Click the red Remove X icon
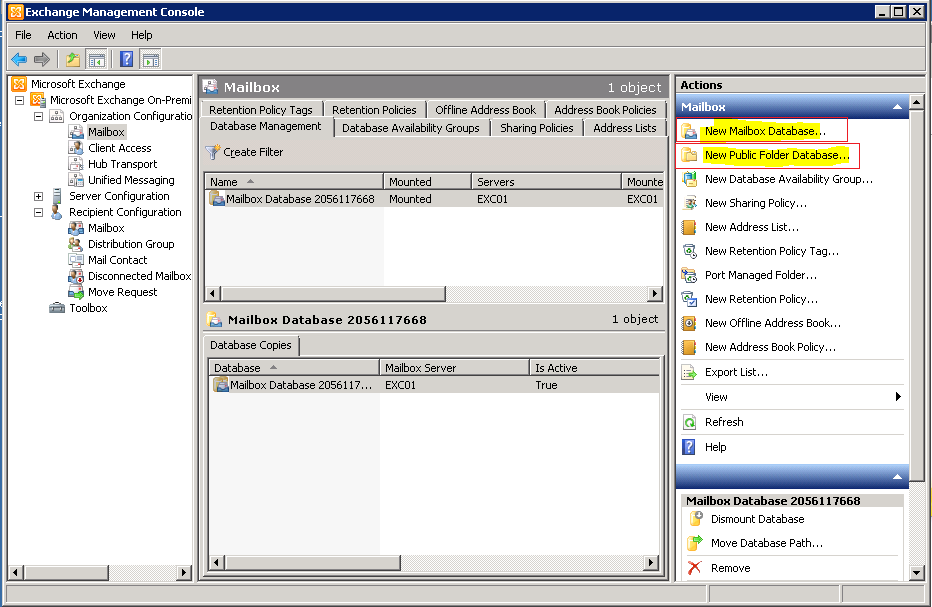The image size is (932, 607). (694, 568)
